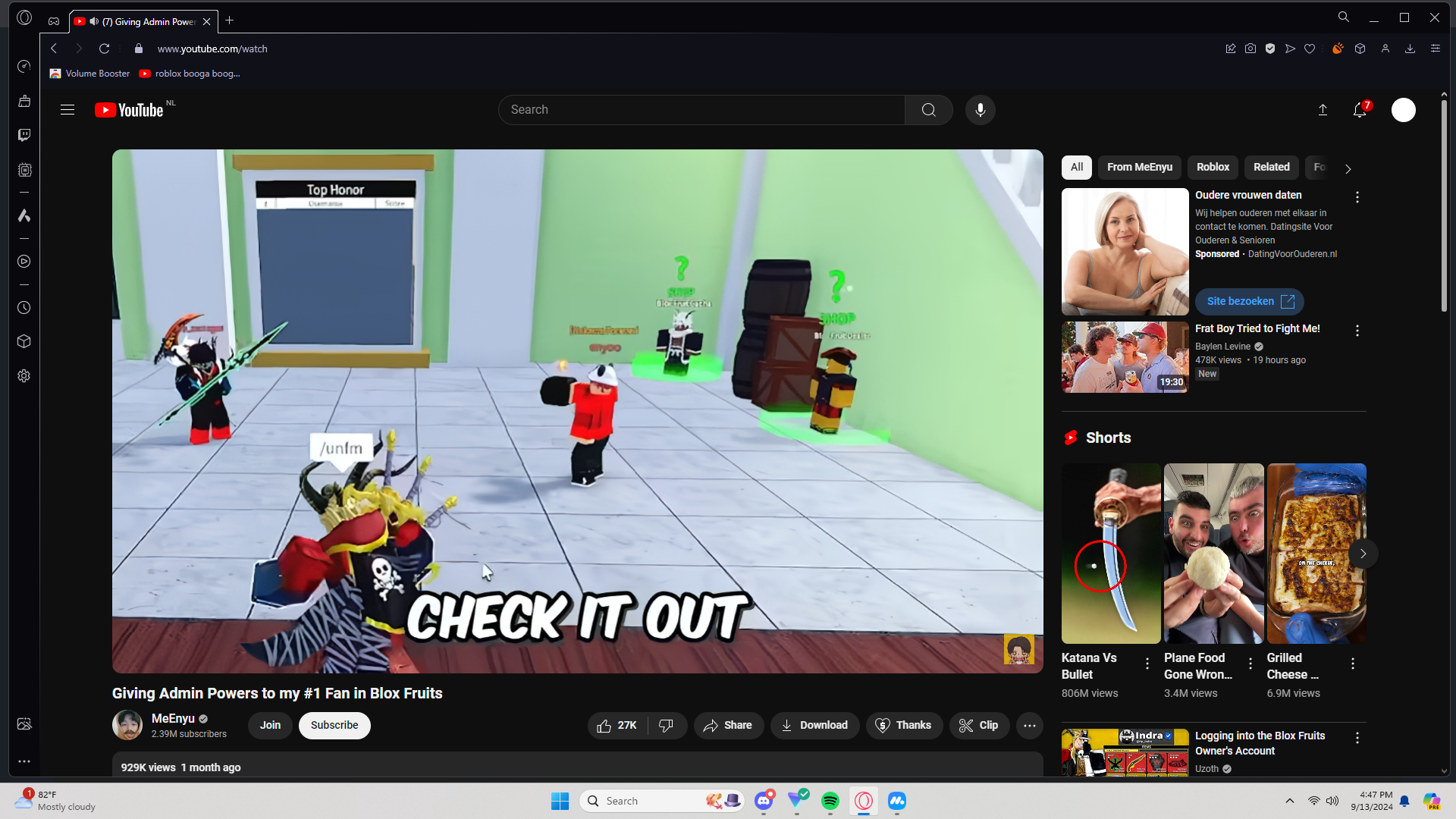
Task: Open YouTube notifications bell
Action: (x=1360, y=110)
